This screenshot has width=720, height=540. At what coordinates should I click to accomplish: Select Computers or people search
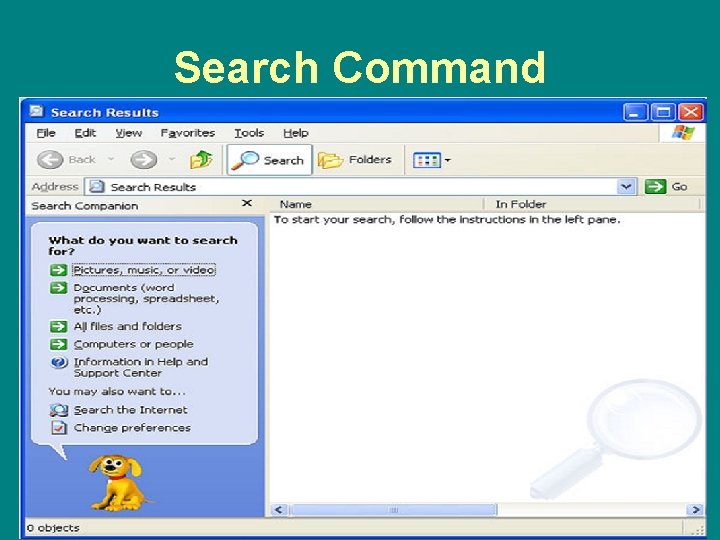click(134, 344)
